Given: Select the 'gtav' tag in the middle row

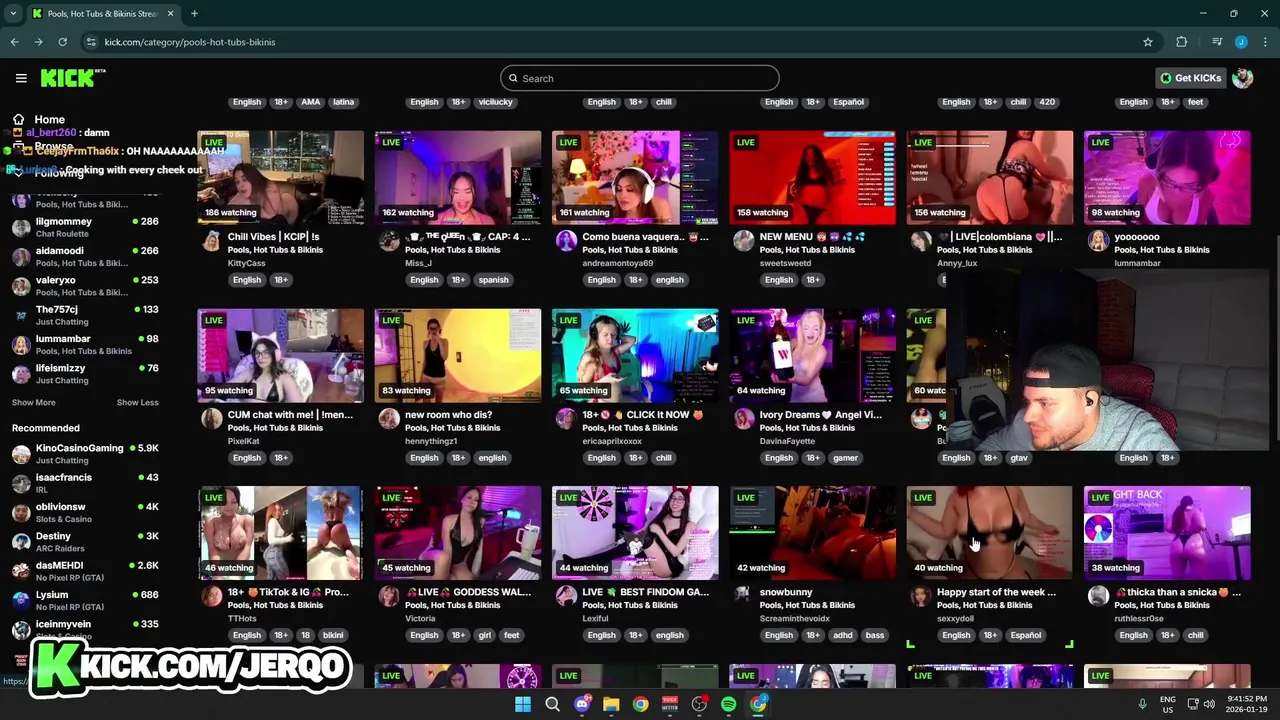Looking at the screenshot, I should [1019, 458].
